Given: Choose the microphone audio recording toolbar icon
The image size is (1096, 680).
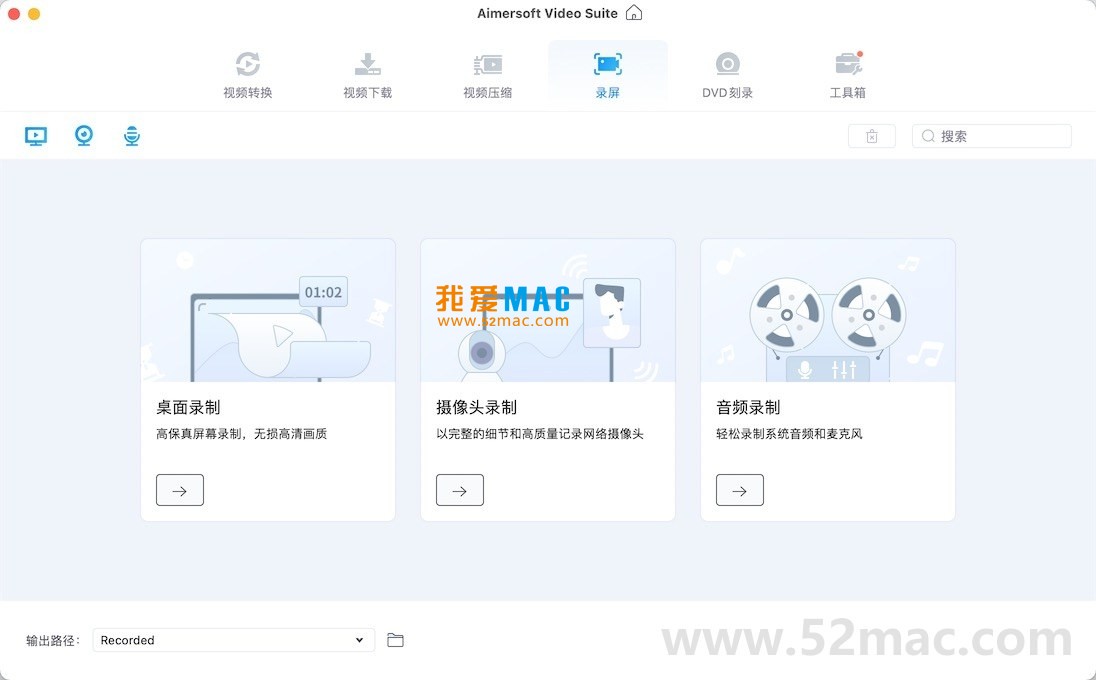Looking at the screenshot, I should [x=131, y=136].
